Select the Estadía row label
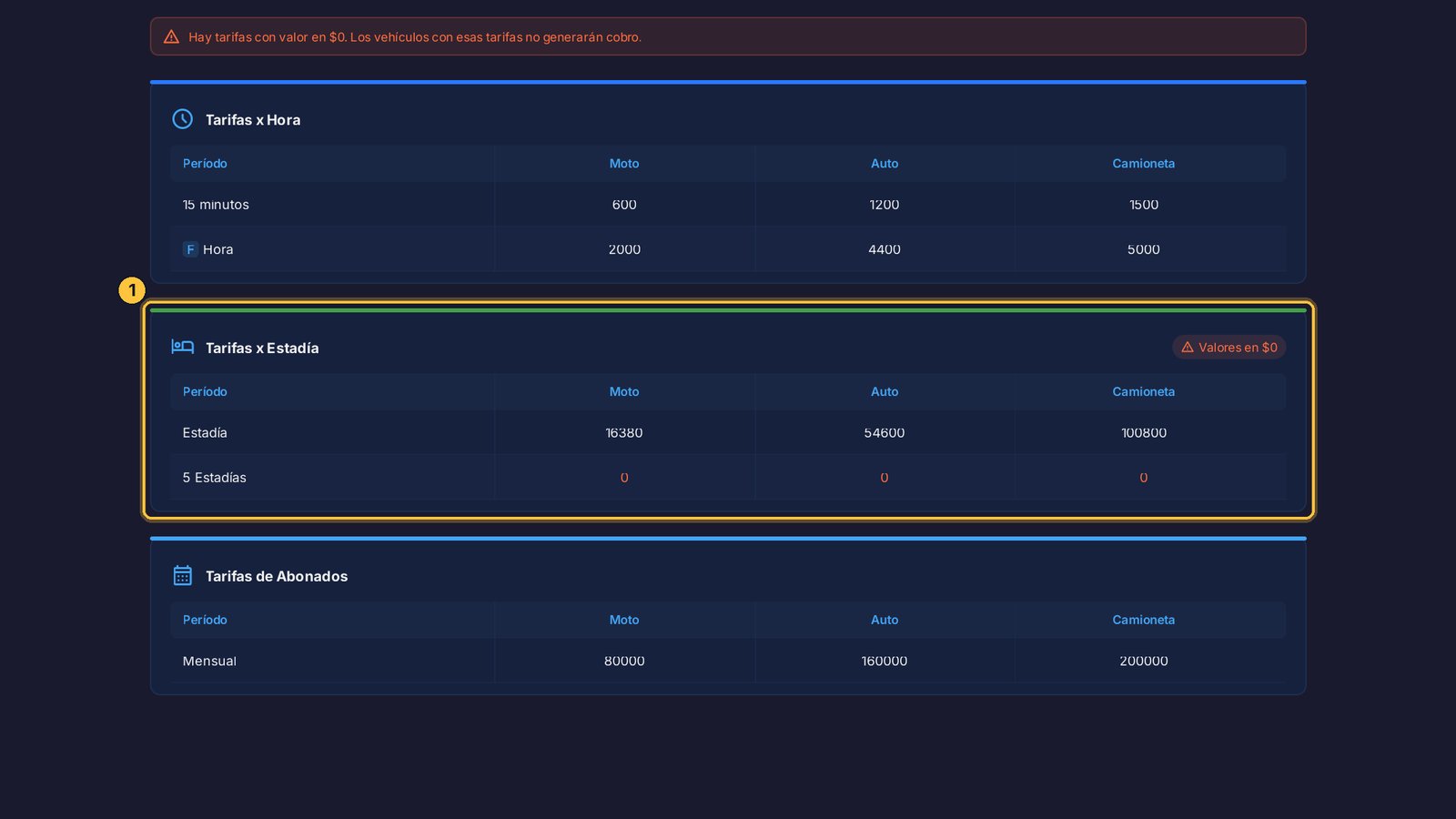Viewport: 1456px width, 819px height. (x=205, y=433)
